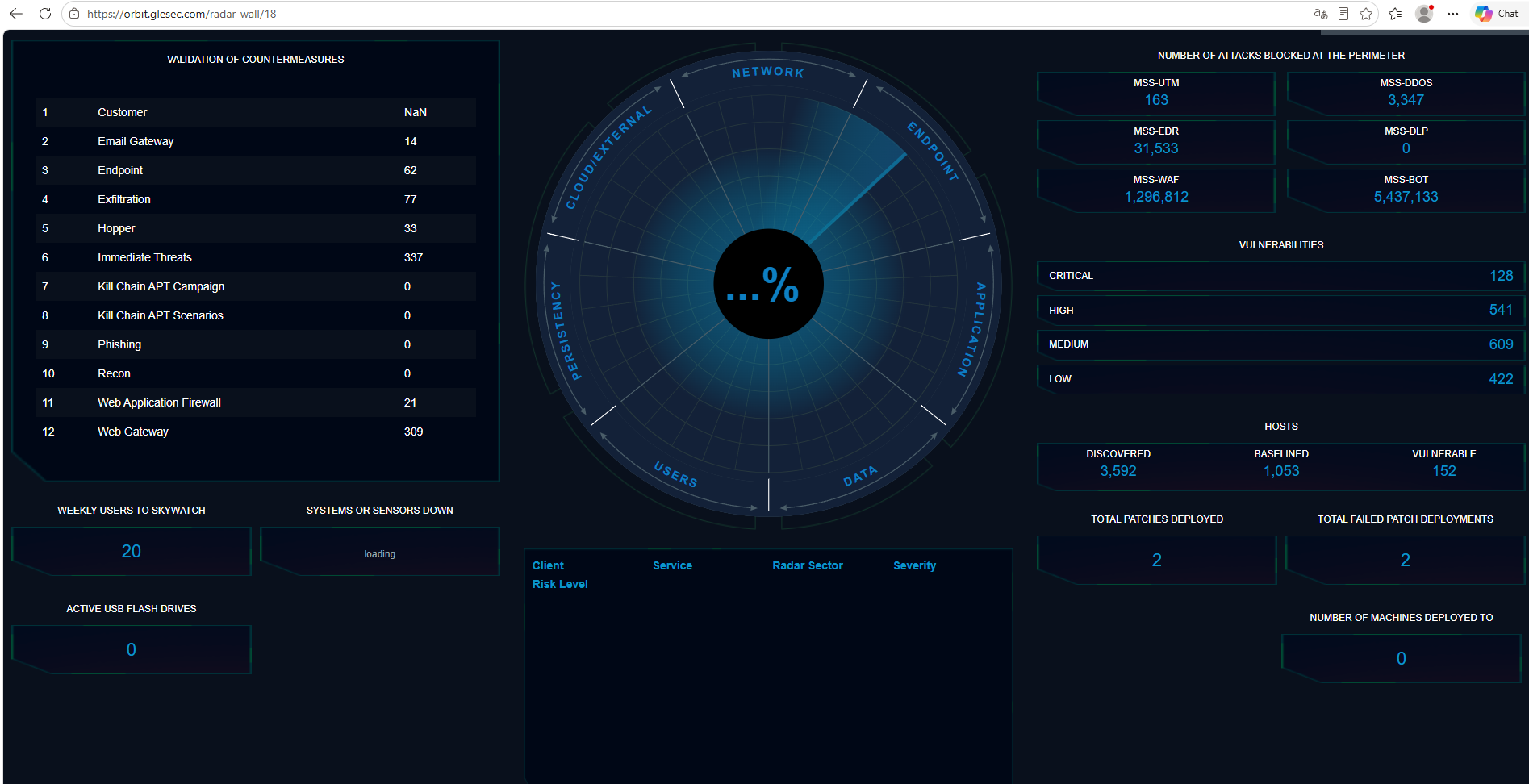Open the MSS-BOT card showing 5,437,133

[x=1406, y=190]
